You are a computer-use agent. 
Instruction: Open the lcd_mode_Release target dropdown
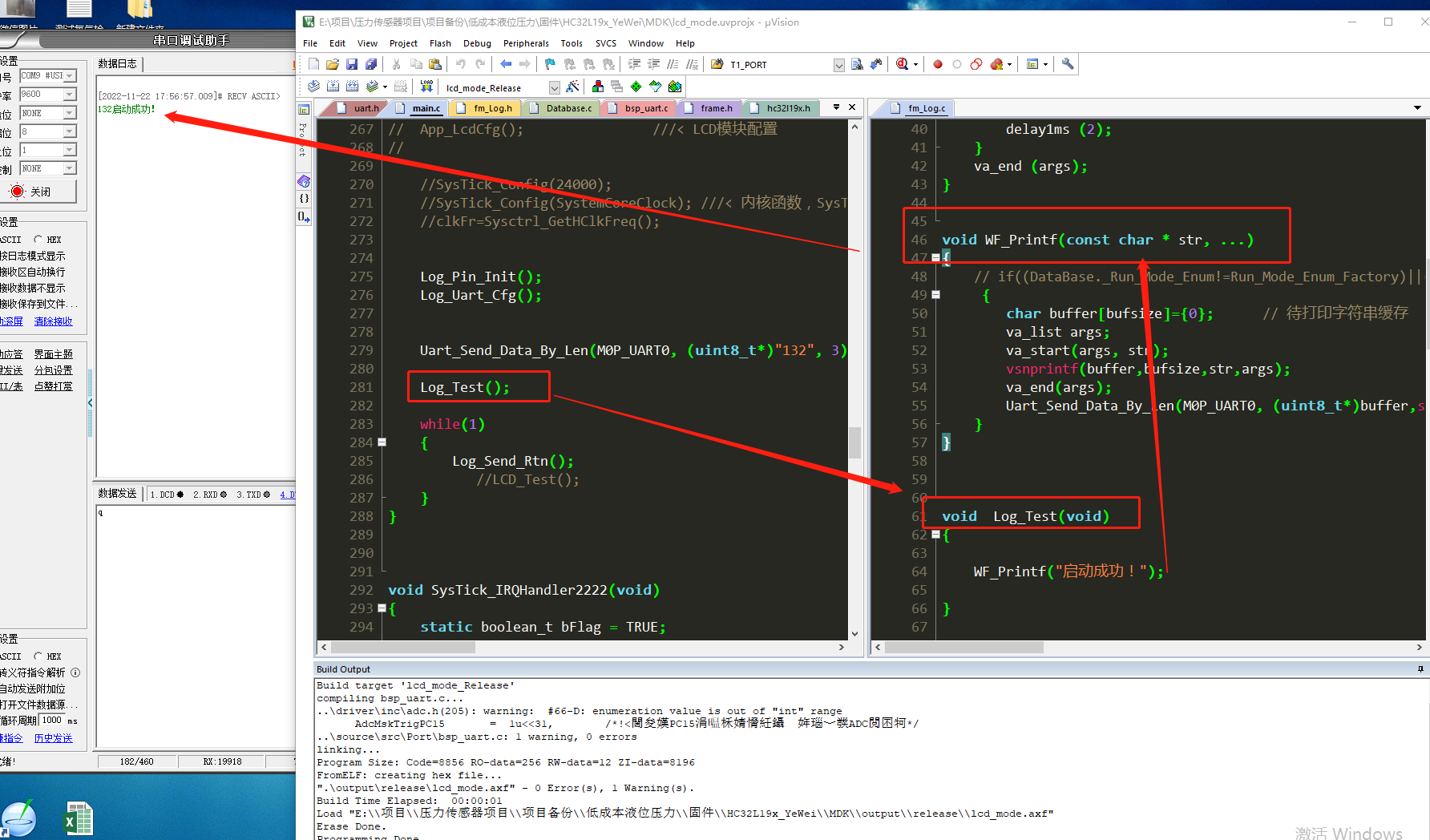554,87
